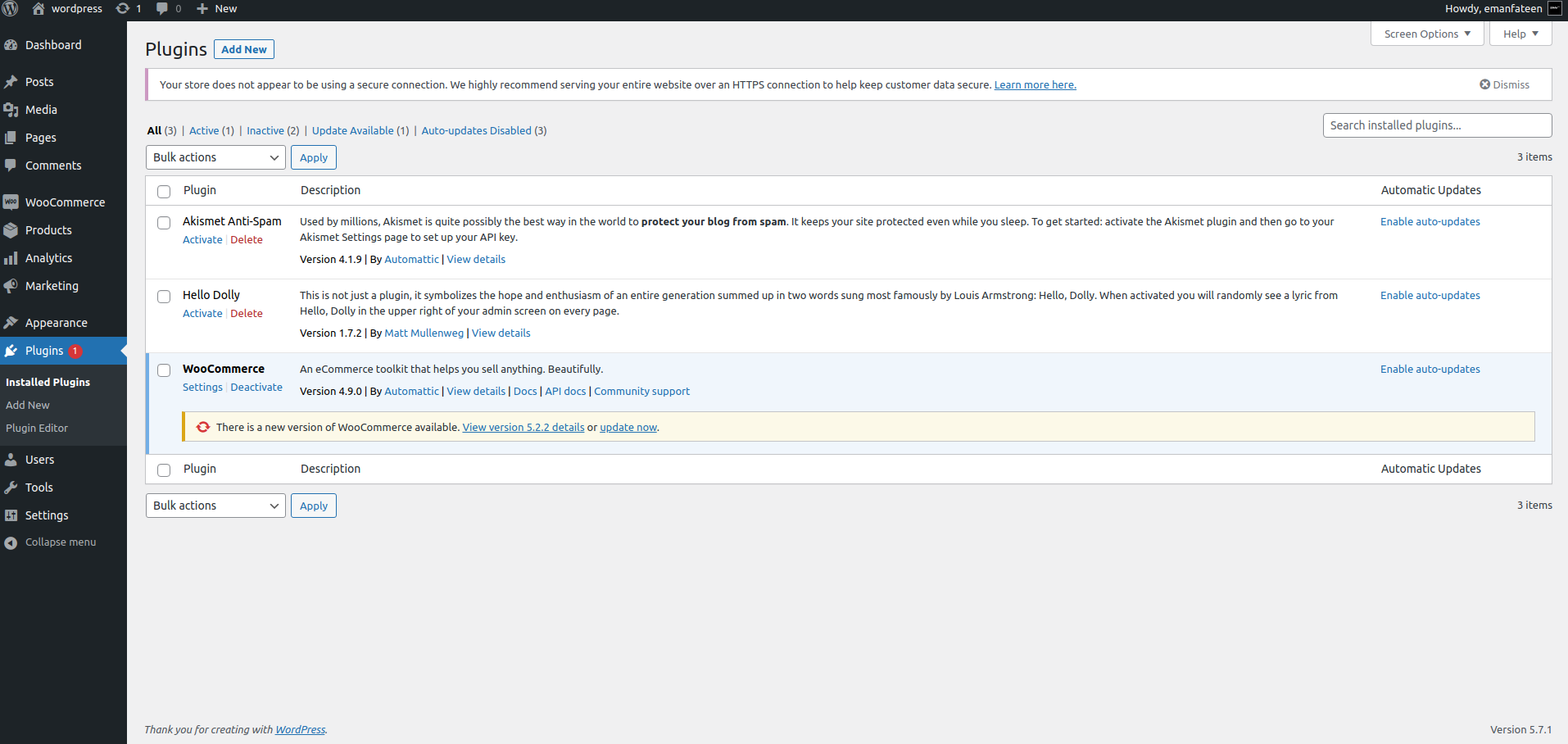
Task: Open the Add New submenu item under Plugins
Action: click(x=28, y=405)
